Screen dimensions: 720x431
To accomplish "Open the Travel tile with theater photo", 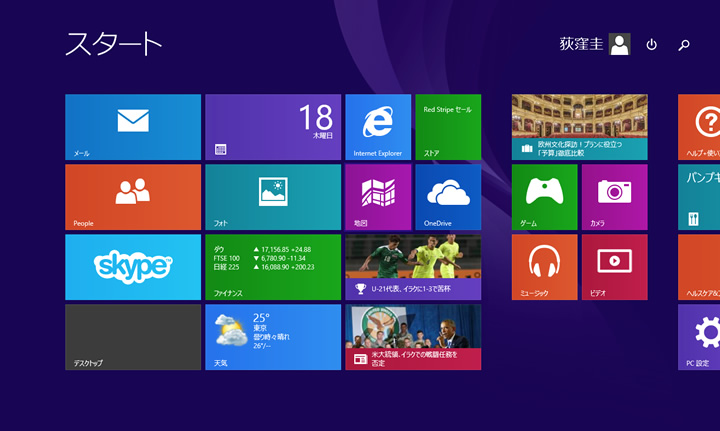I will (579, 127).
